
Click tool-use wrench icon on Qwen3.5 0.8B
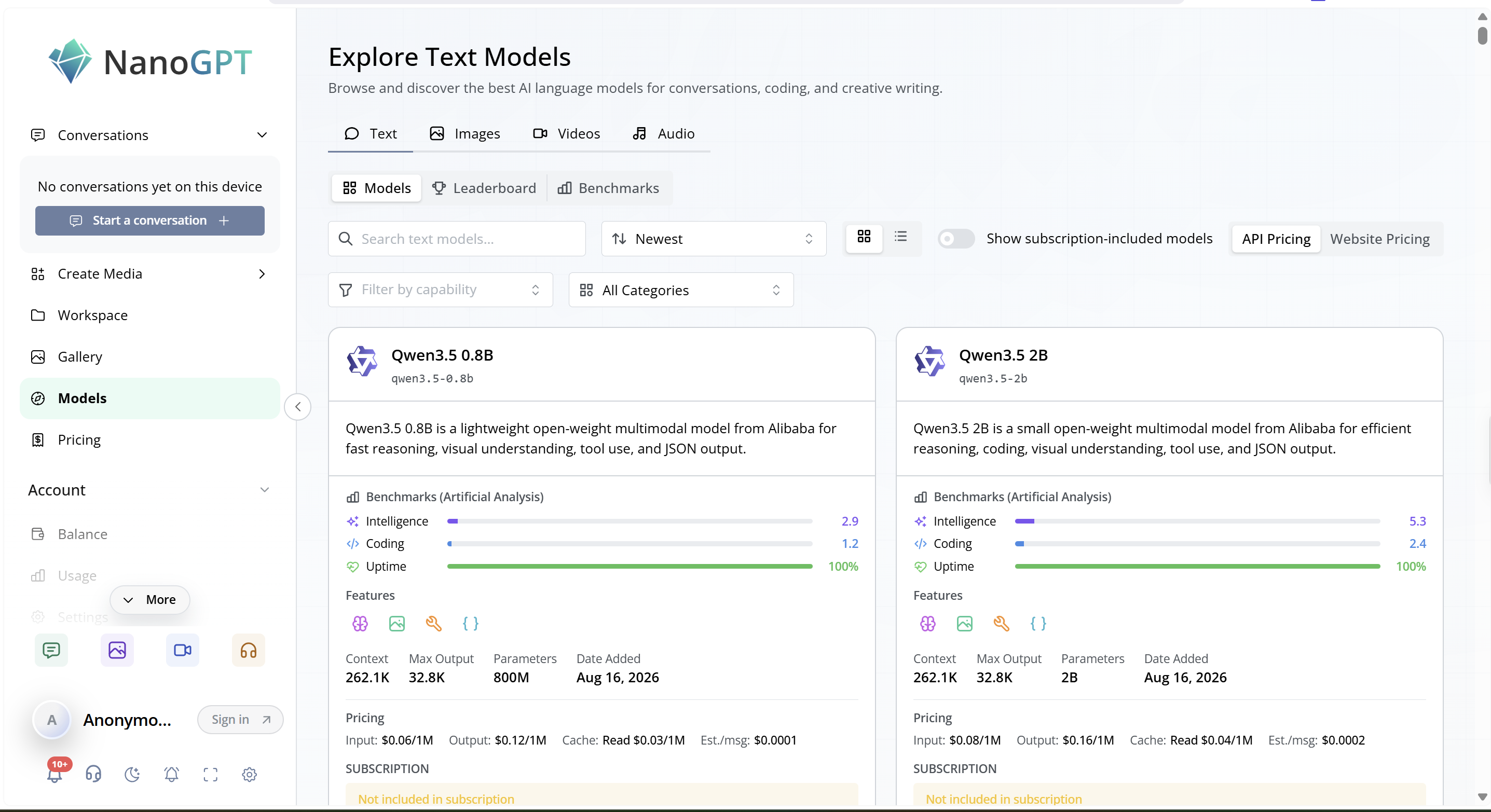click(x=433, y=623)
